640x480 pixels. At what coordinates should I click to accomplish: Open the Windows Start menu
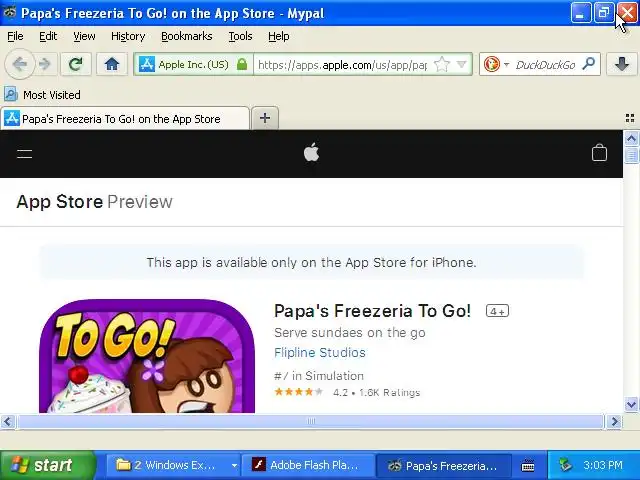[46, 465]
